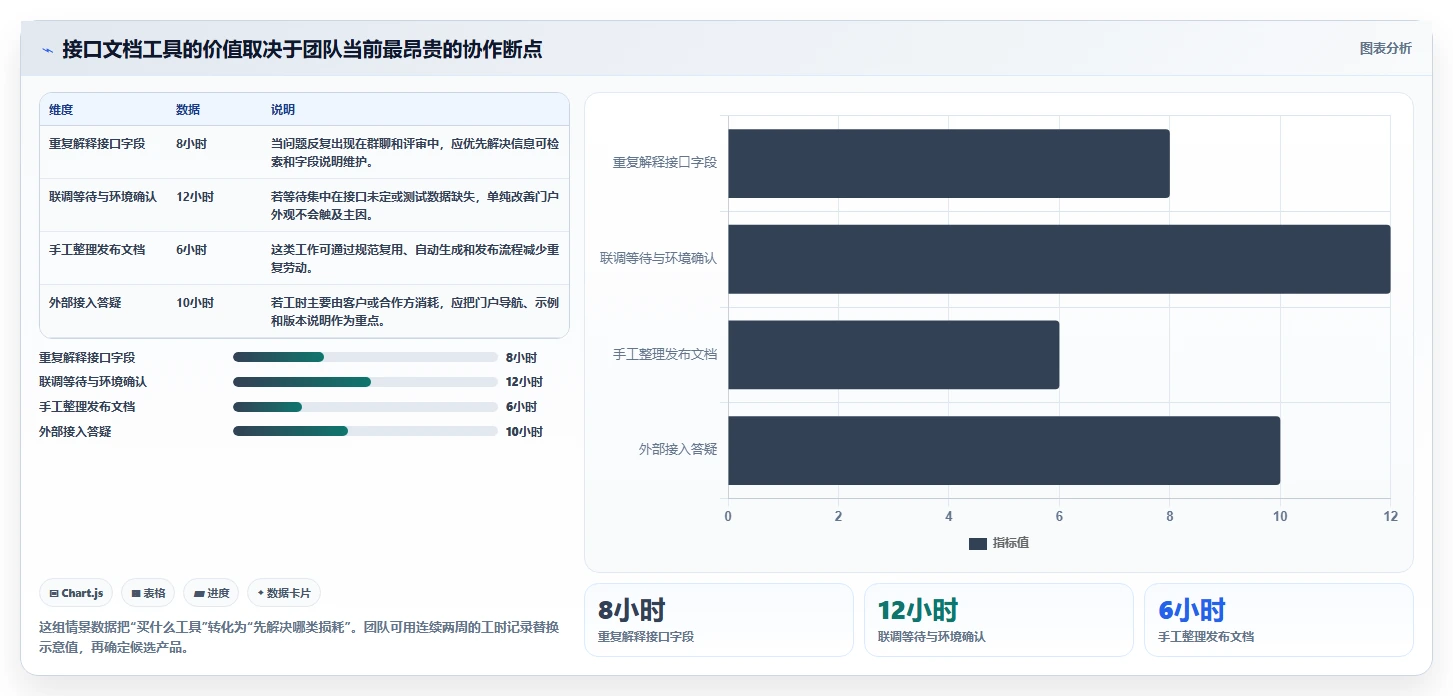Click the 外部接入答疑 progress label
Screen dimensions: 1453x696
75,432
